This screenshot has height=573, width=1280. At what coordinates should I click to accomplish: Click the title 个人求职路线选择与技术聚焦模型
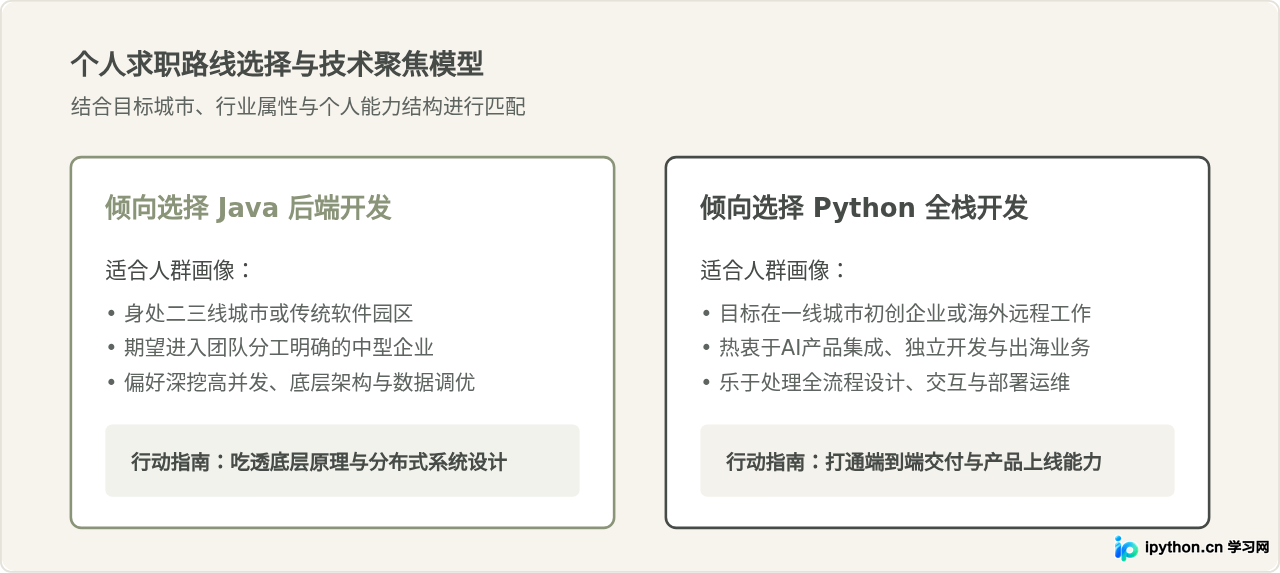277,64
